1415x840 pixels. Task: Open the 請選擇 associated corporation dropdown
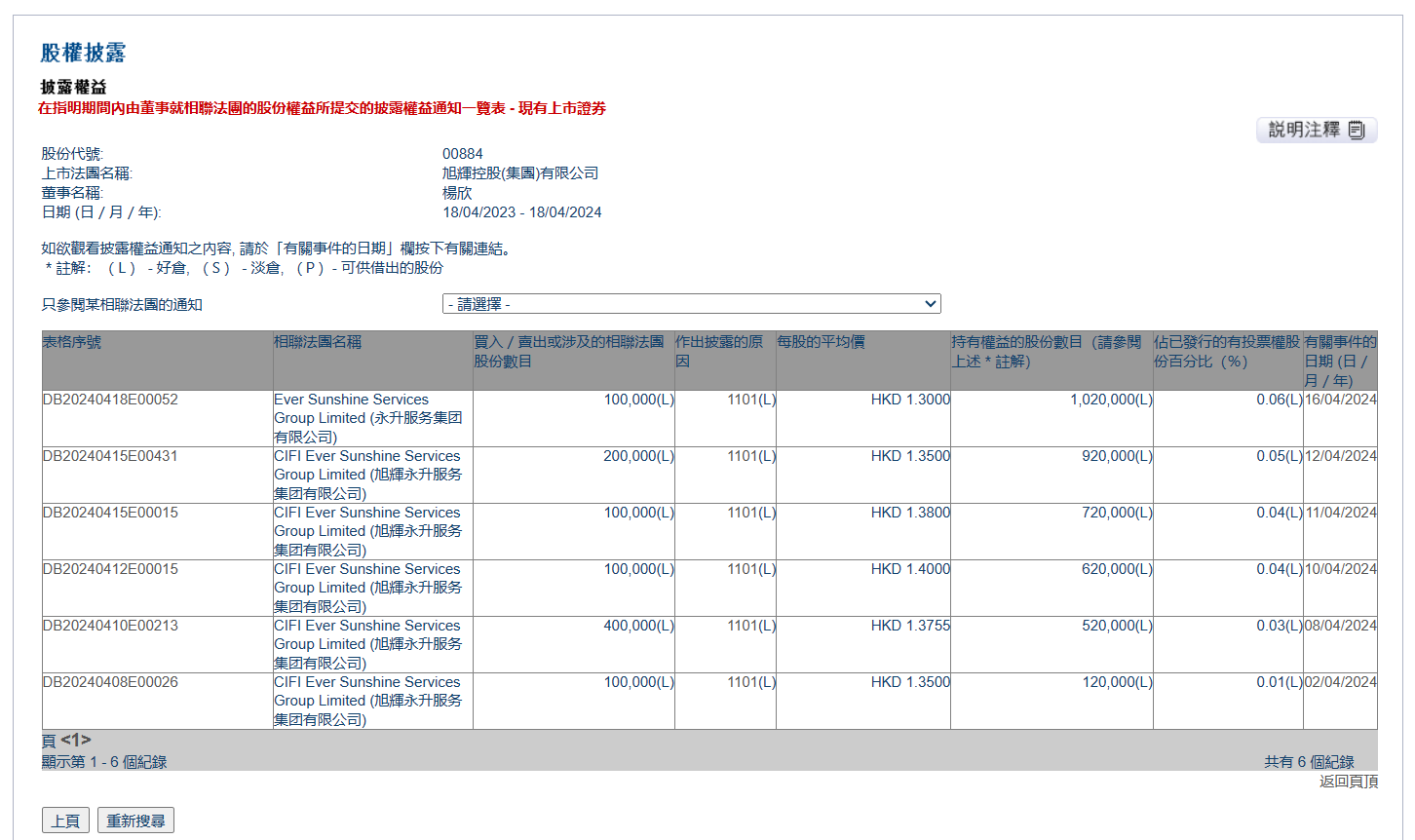point(692,304)
